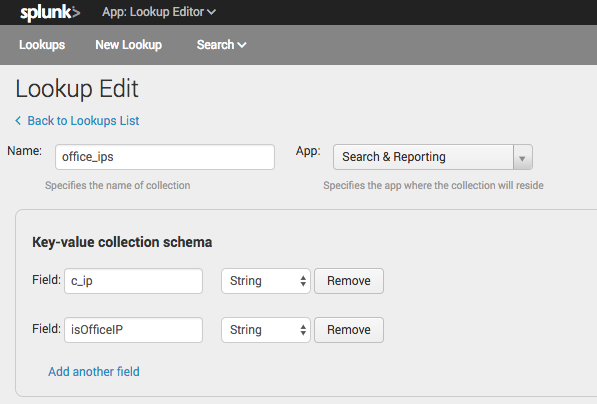This screenshot has width=597, height=404.
Task: Click the Lookup Edit page heading
Action: click(x=77, y=89)
